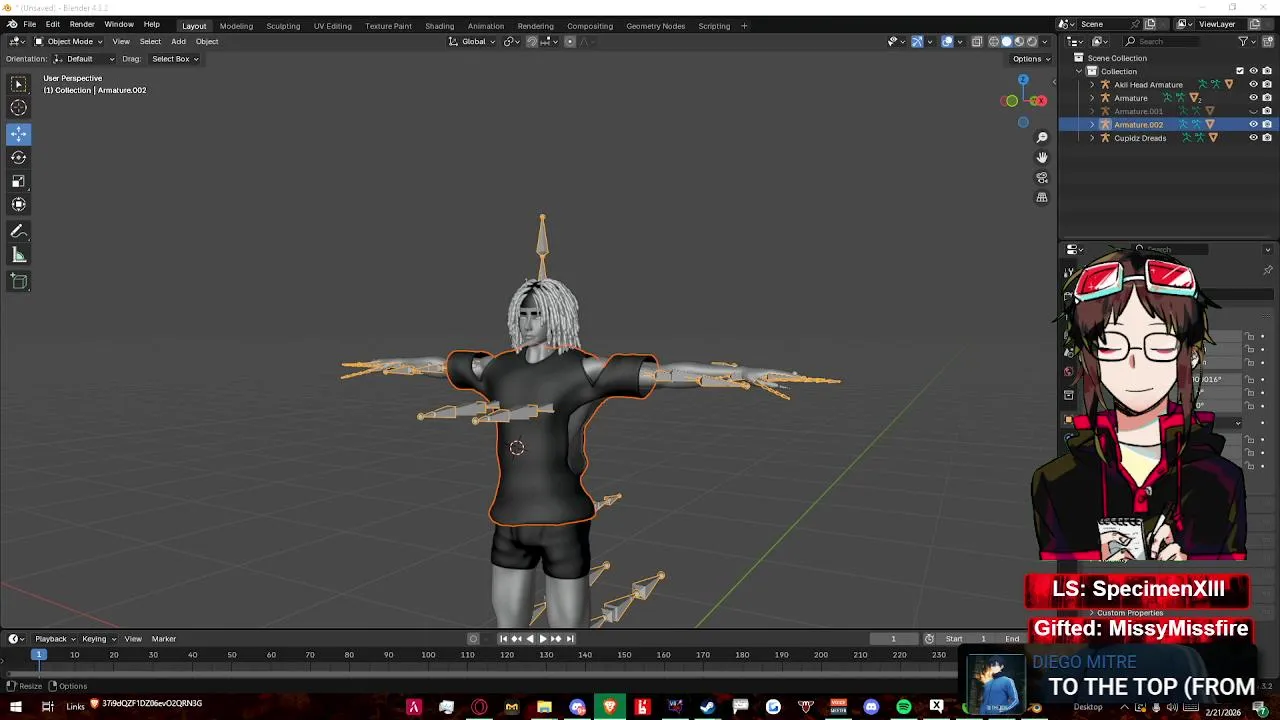The width and height of the screenshot is (1280, 720).
Task: Toggle proportional editing button
Action: pyautogui.click(x=570, y=41)
